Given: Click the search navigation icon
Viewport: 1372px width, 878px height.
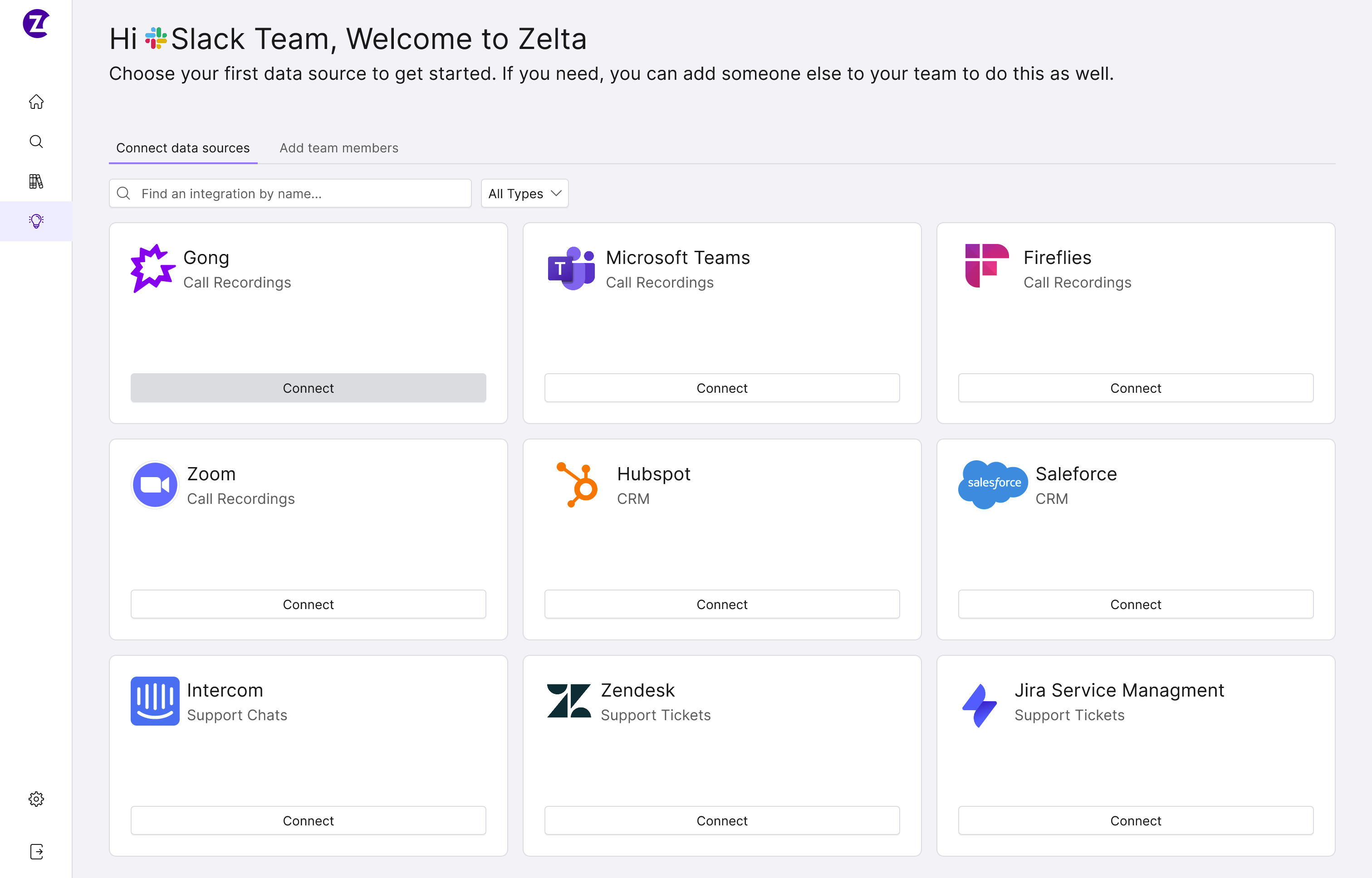Looking at the screenshot, I should pos(36,140).
